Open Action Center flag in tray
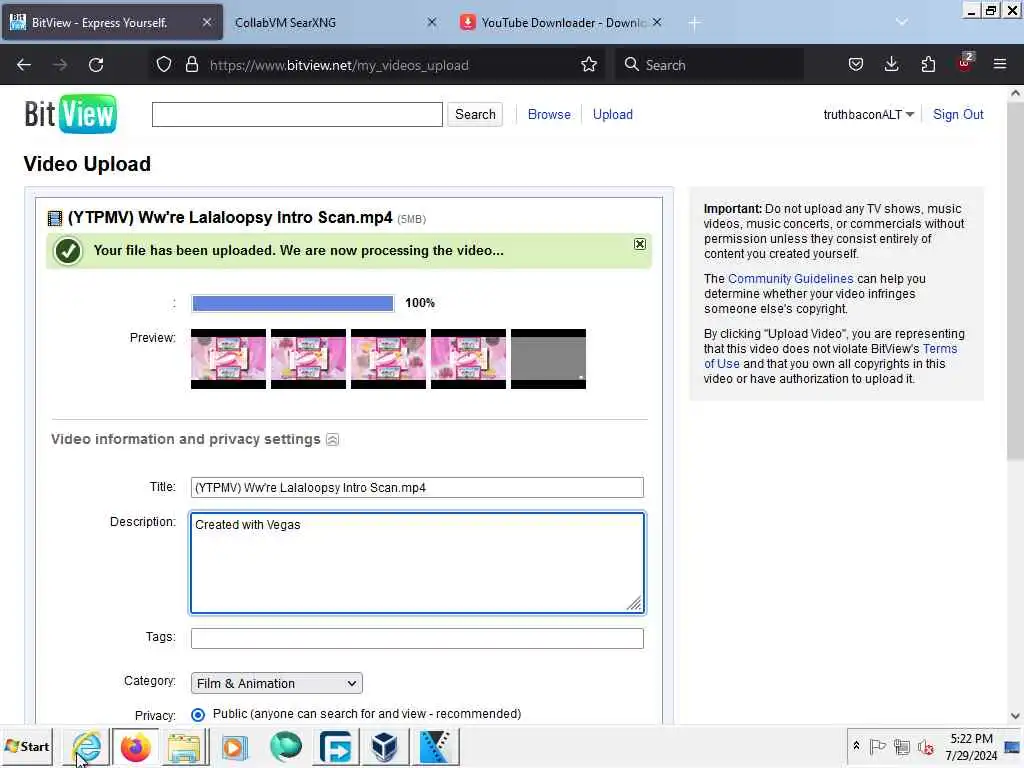 [x=878, y=746]
